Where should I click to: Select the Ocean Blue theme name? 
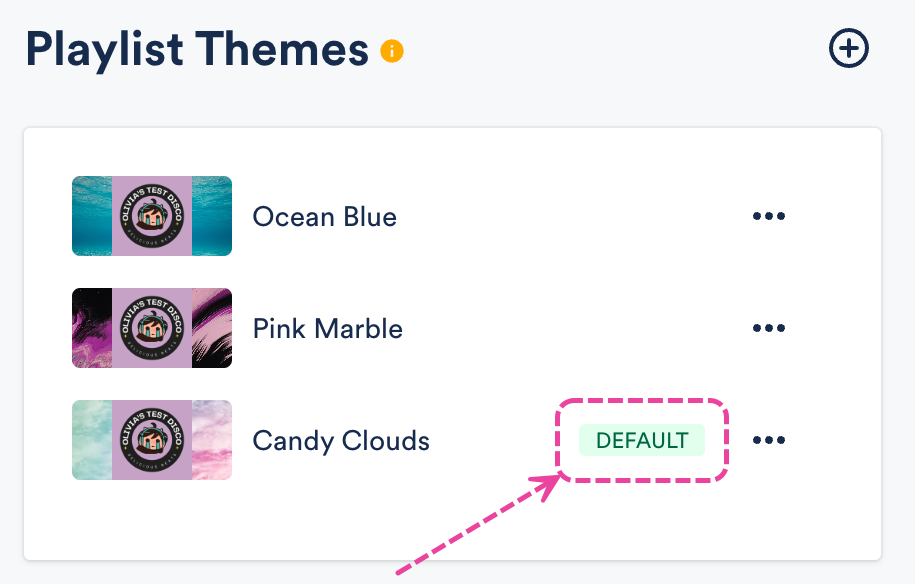(x=324, y=216)
